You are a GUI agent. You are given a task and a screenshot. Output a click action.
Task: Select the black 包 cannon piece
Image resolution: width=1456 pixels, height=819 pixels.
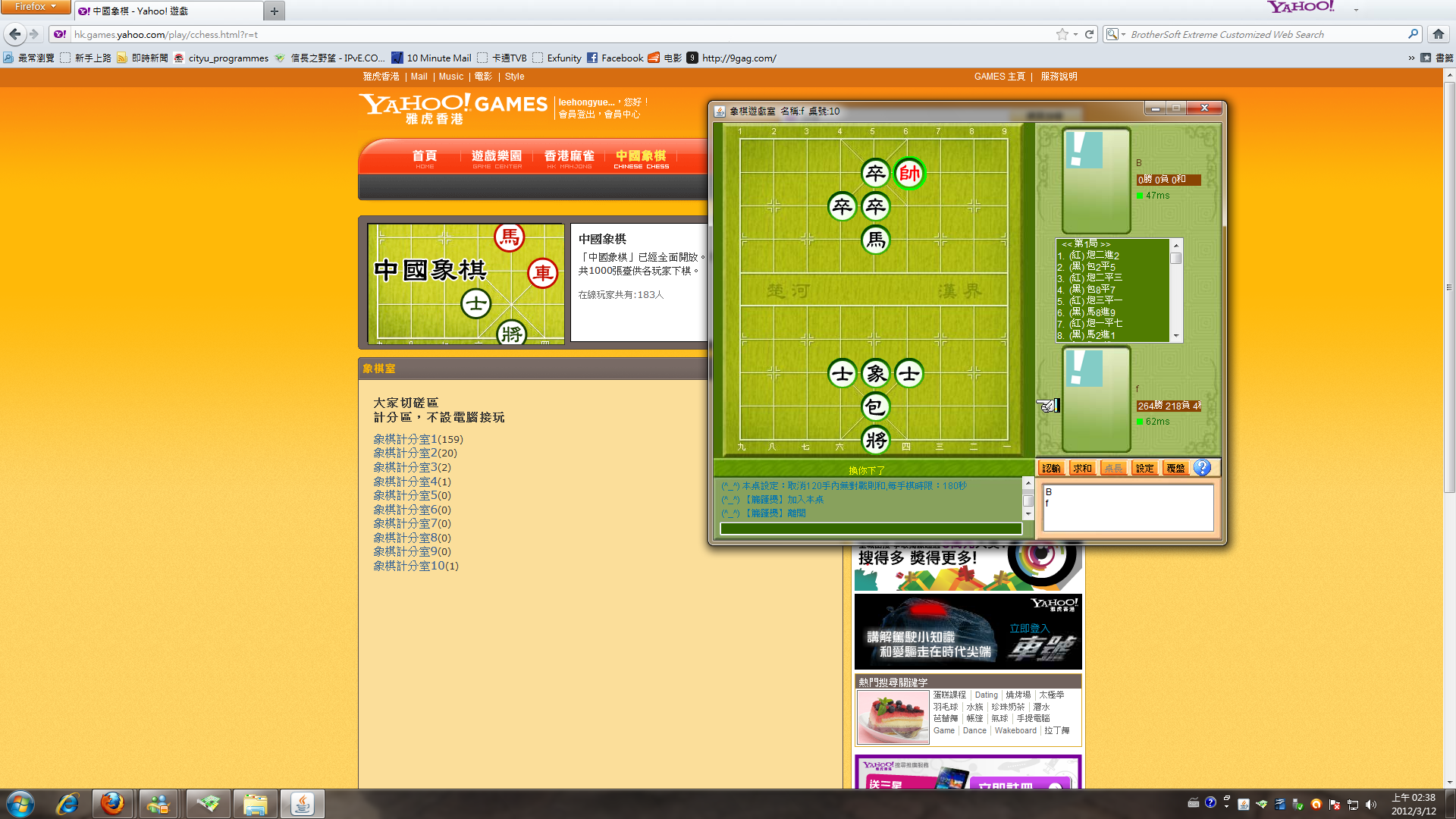point(875,406)
